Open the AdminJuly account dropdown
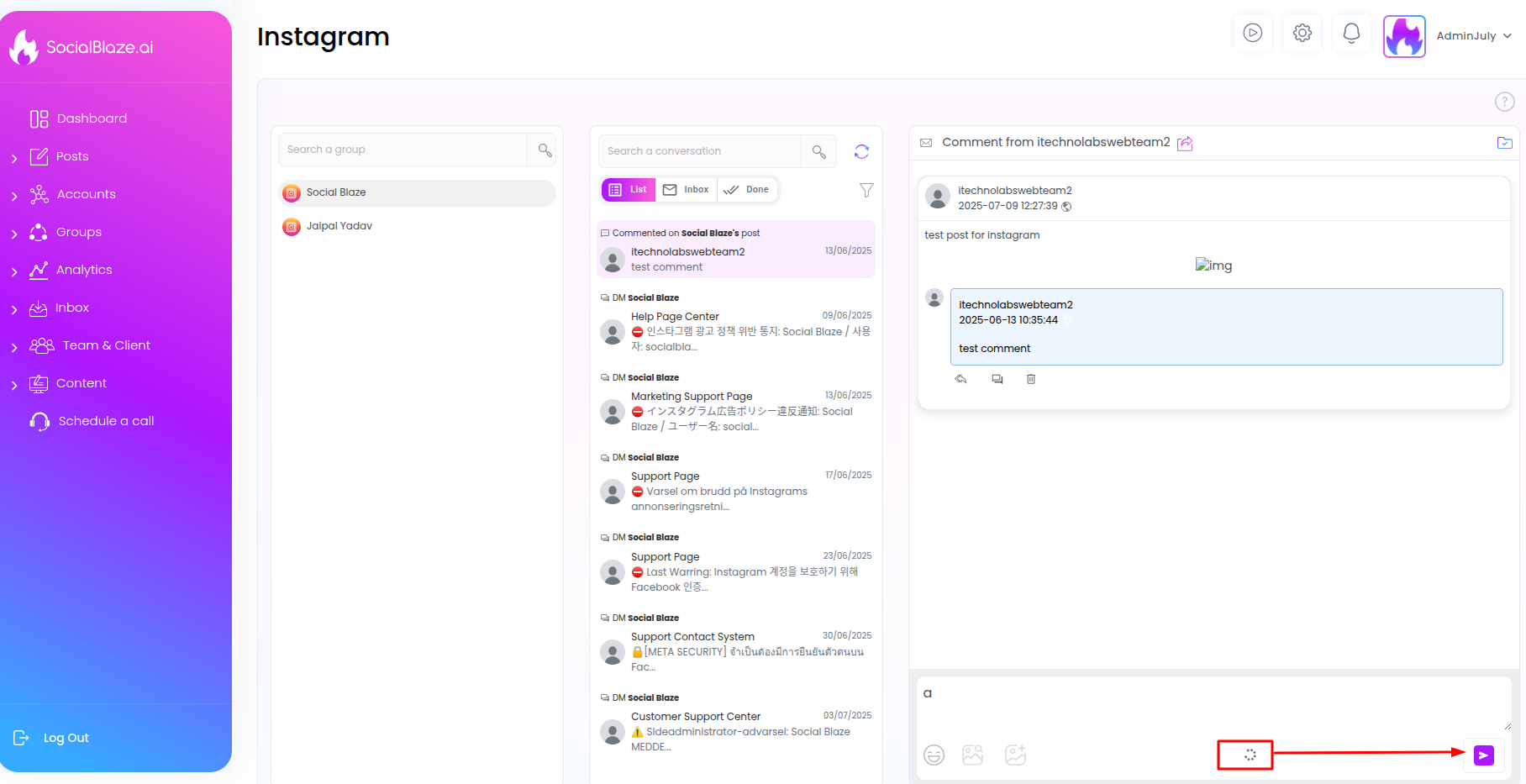 pos(1474,36)
